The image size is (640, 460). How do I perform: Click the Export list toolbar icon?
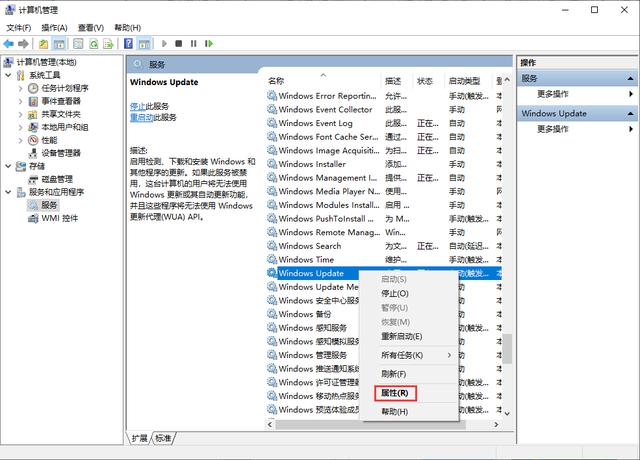pyautogui.click(x=108, y=44)
